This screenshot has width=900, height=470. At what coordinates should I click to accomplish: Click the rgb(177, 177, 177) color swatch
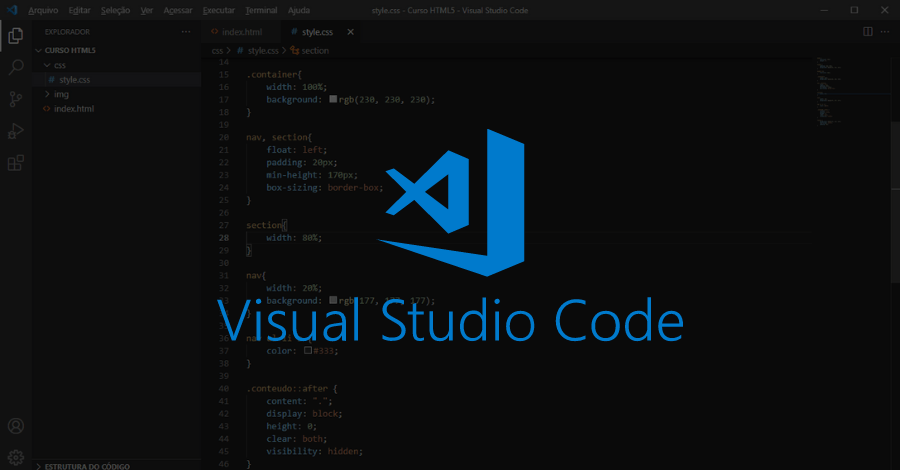[333, 300]
